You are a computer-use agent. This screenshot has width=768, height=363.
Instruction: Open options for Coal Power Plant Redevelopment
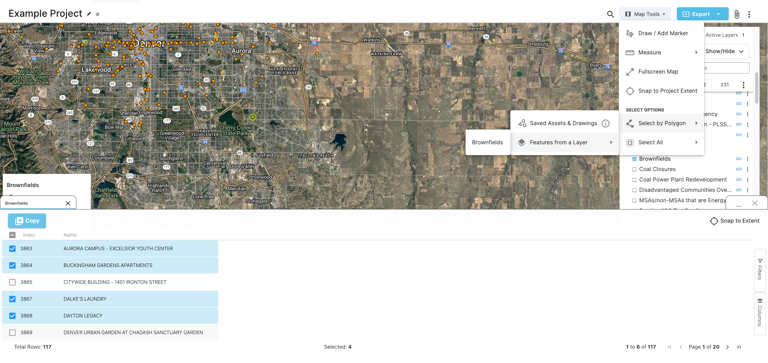[x=747, y=179]
